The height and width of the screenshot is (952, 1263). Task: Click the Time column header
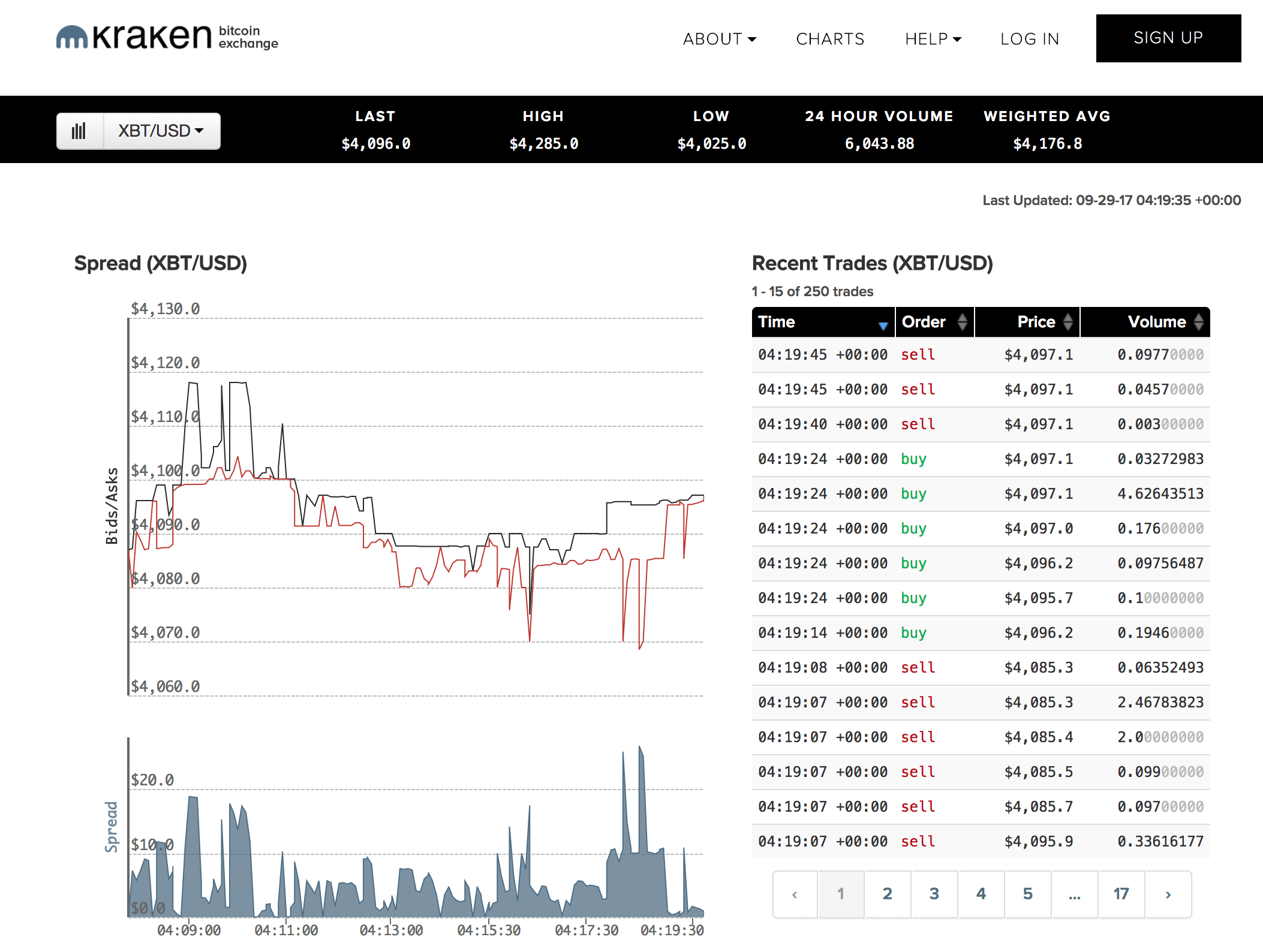[x=823, y=322]
